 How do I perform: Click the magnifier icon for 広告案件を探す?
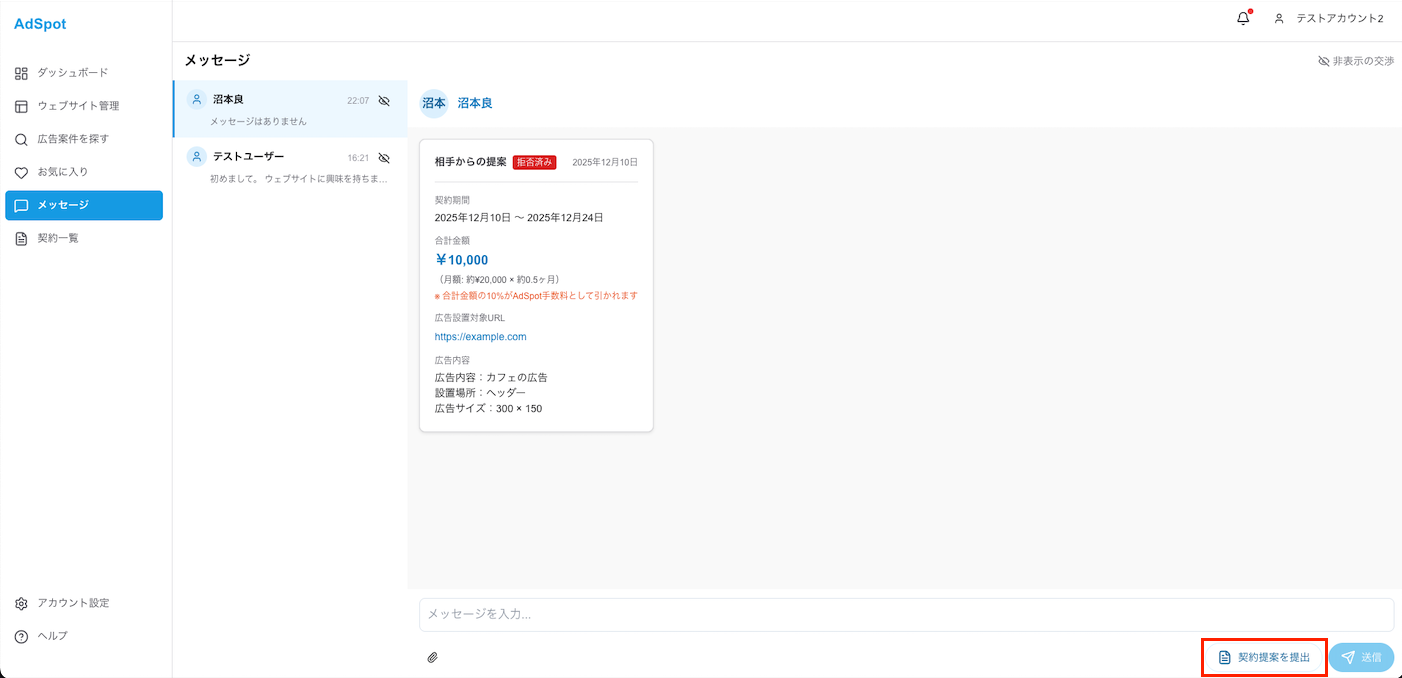[21, 139]
